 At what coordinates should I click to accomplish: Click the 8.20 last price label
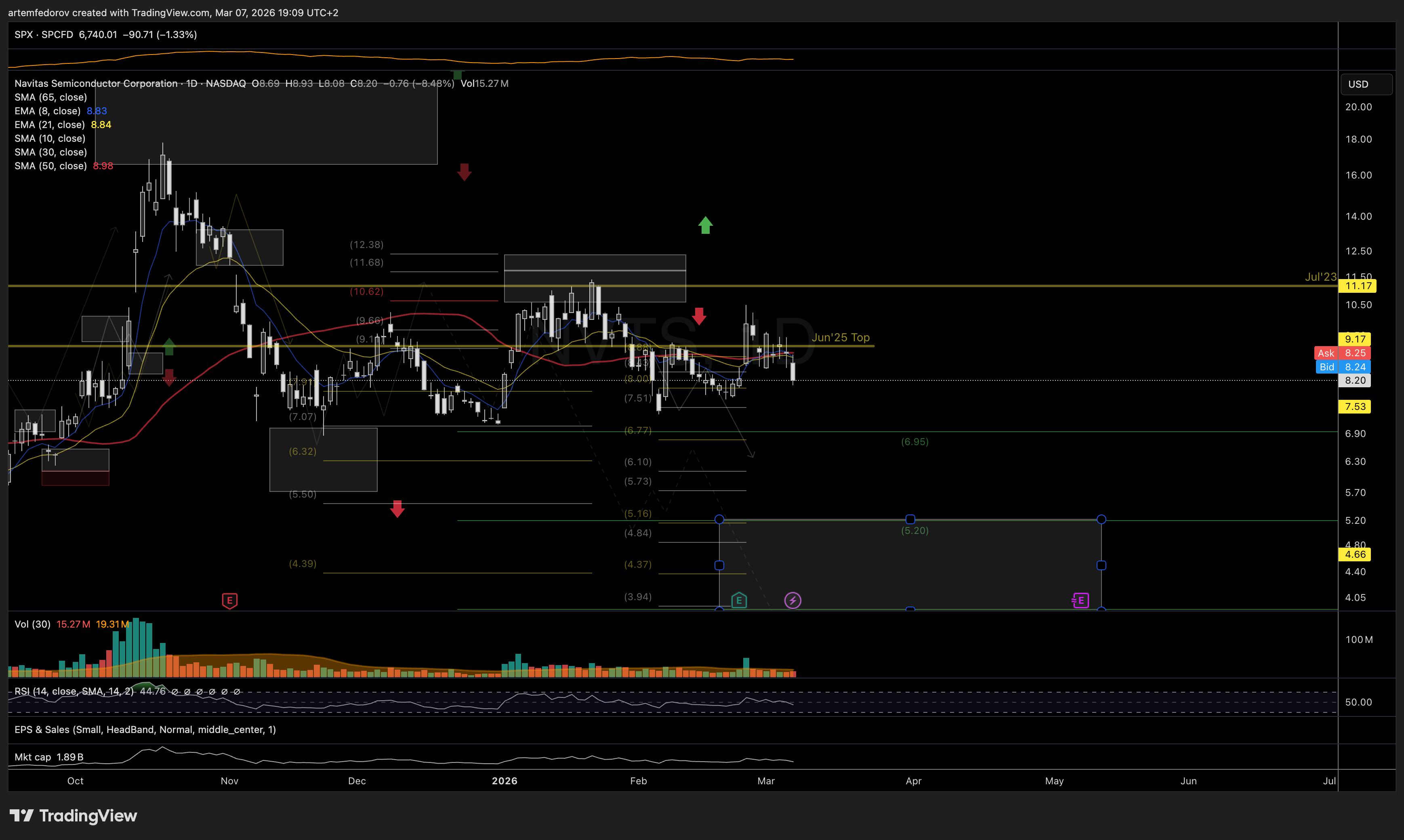1355,380
